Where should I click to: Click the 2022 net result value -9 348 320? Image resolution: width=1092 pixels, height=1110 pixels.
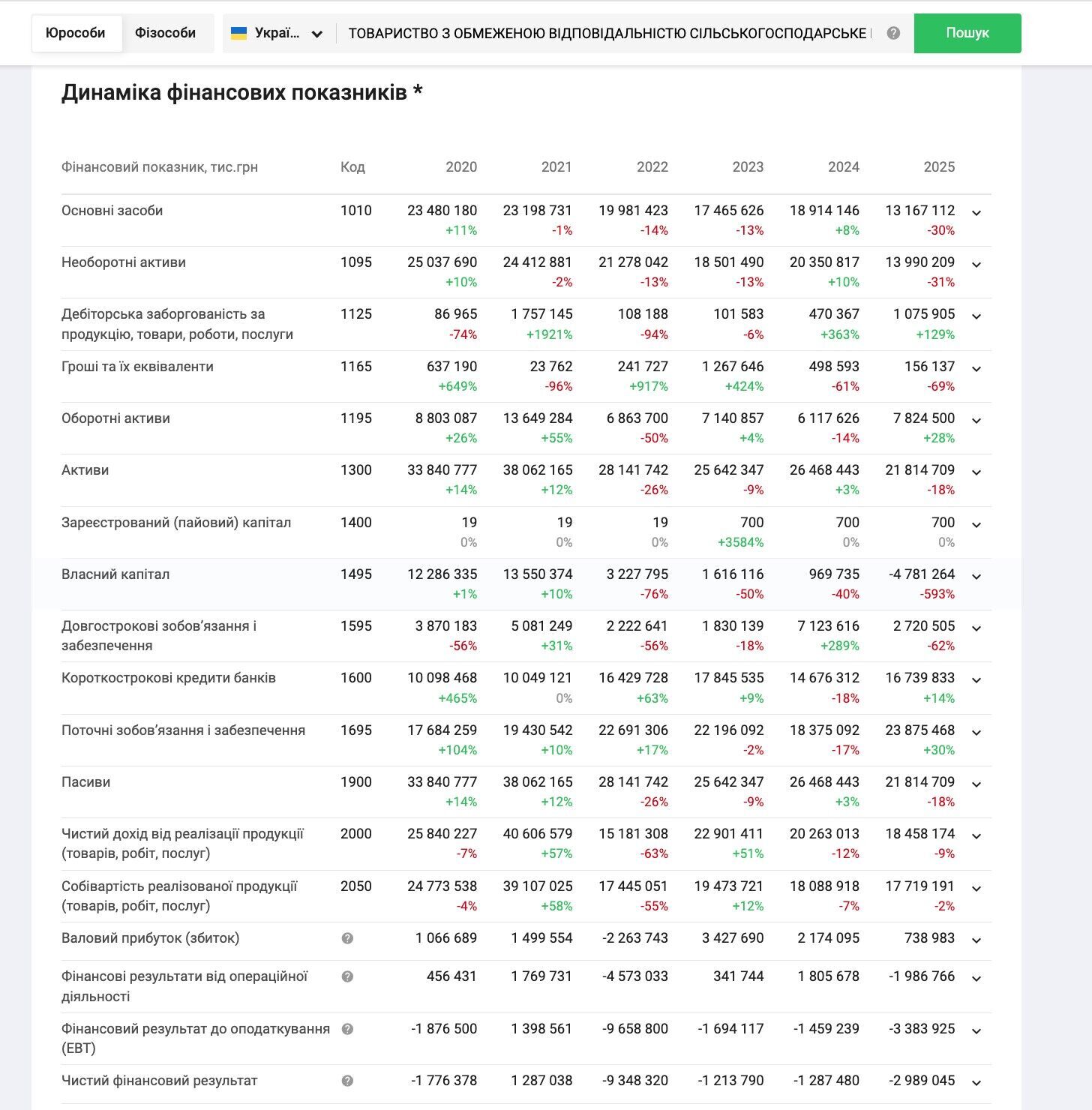point(635,1081)
